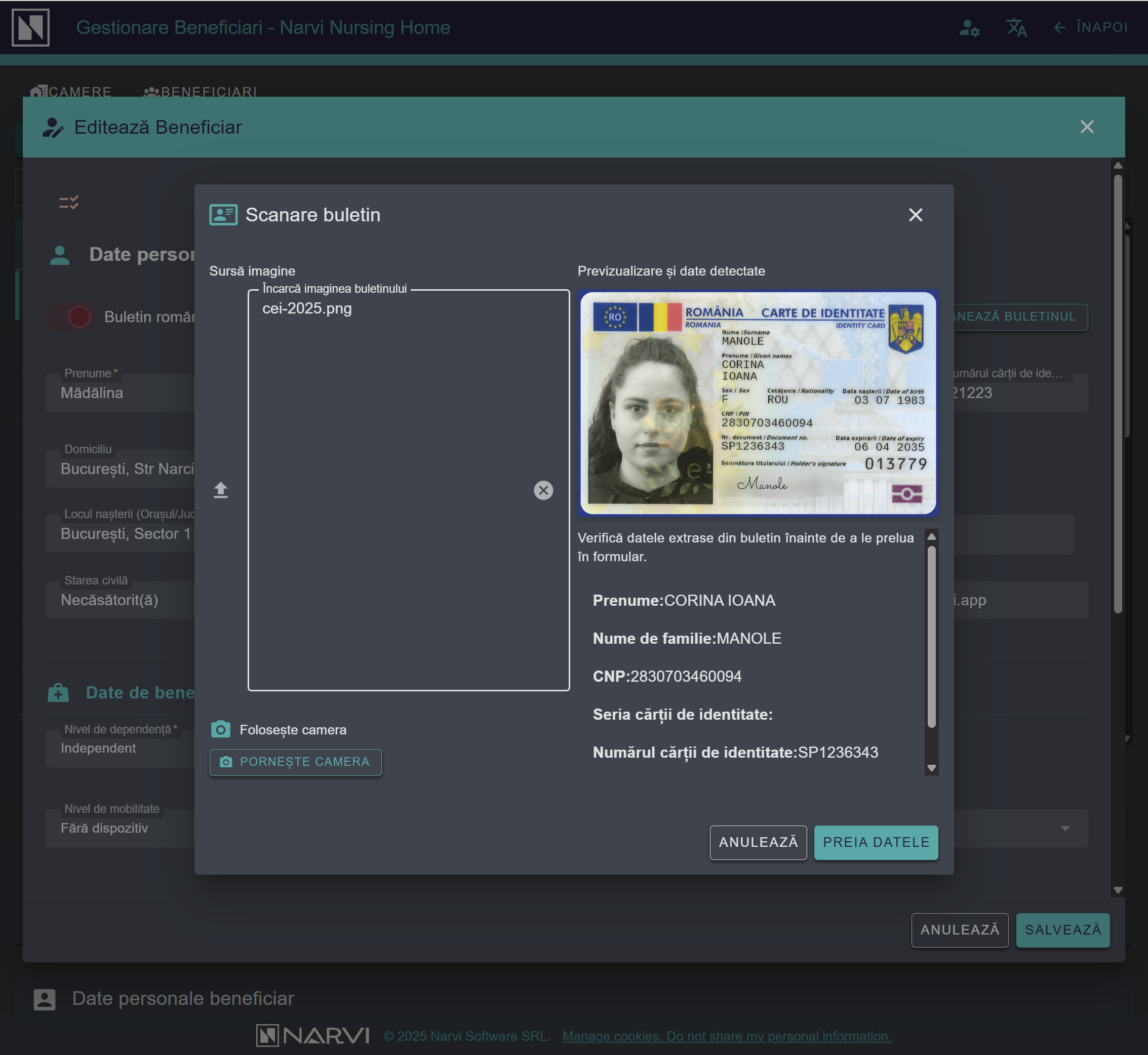Click the camera icon next to Folosește camera

click(220, 729)
